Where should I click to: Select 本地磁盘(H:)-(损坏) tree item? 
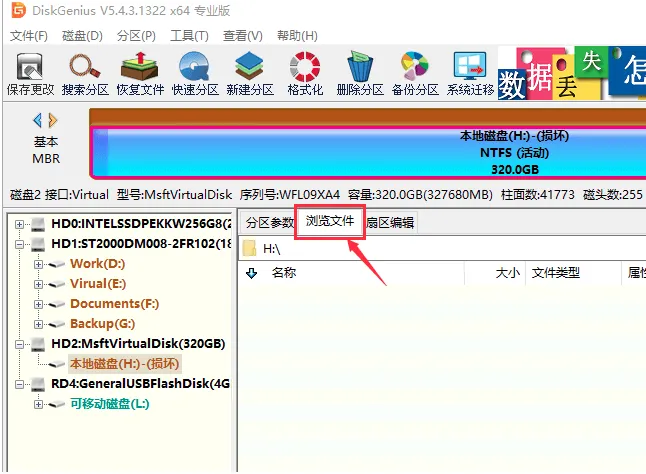tap(124, 364)
